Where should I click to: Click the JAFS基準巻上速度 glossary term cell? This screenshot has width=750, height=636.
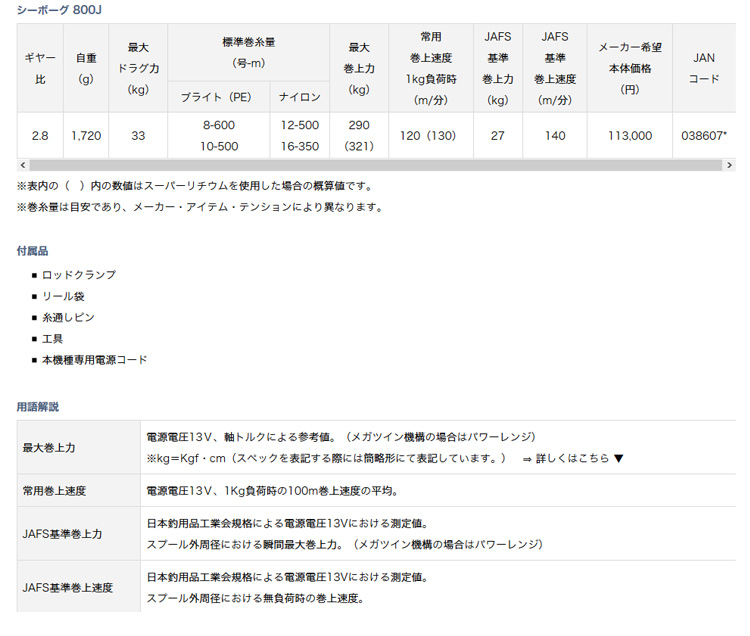click(79, 587)
